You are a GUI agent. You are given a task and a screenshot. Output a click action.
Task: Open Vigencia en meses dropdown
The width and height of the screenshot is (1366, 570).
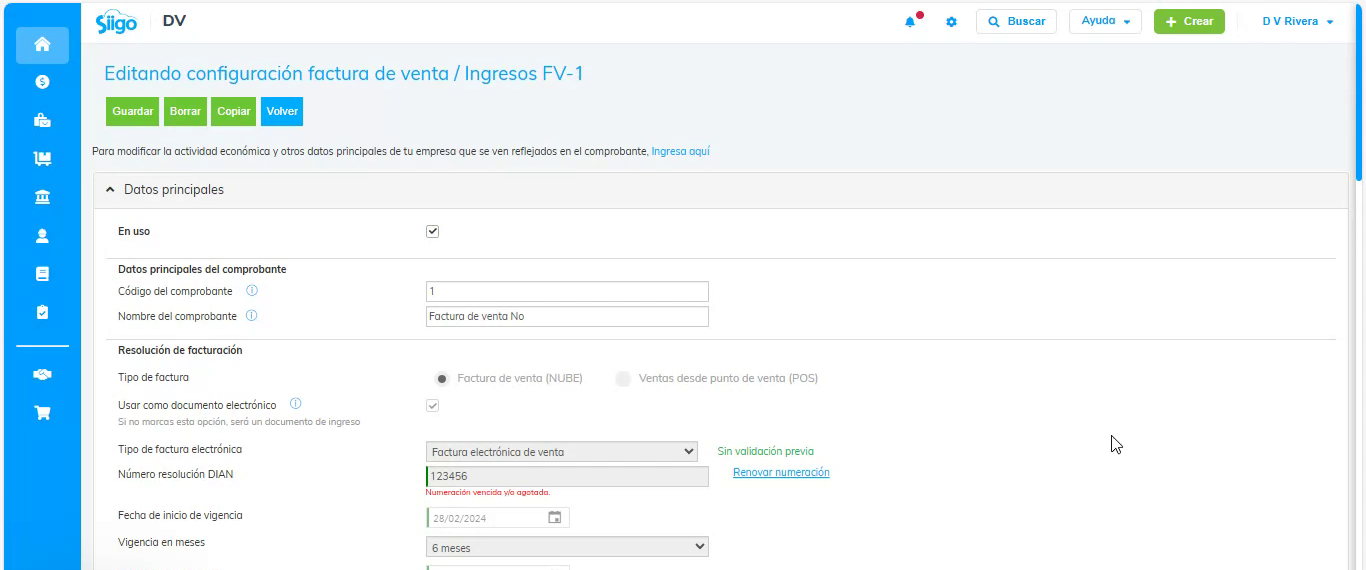point(567,547)
